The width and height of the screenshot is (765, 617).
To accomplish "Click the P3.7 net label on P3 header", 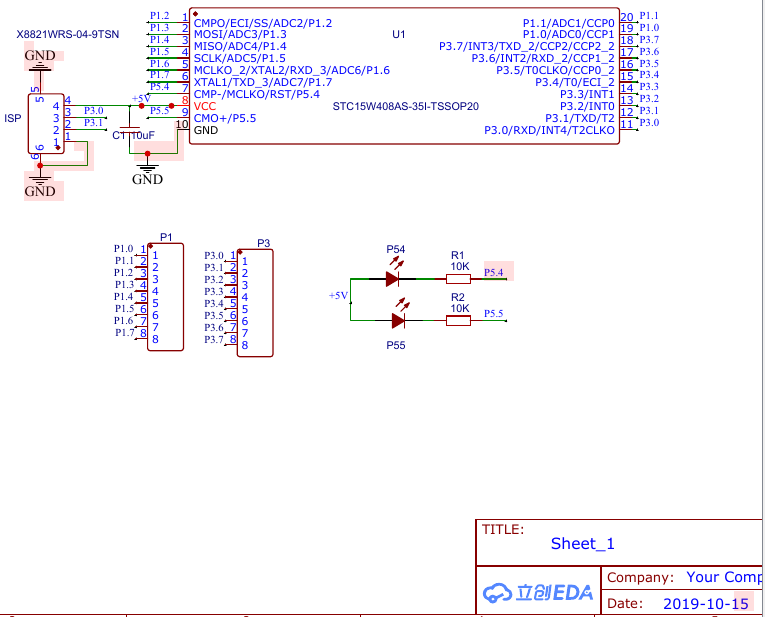I will pyautogui.click(x=214, y=339).
